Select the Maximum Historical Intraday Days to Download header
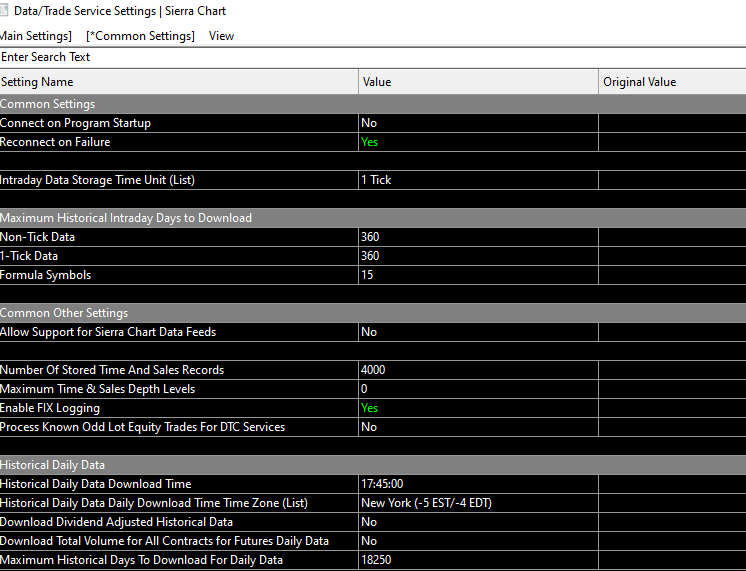 373,218
